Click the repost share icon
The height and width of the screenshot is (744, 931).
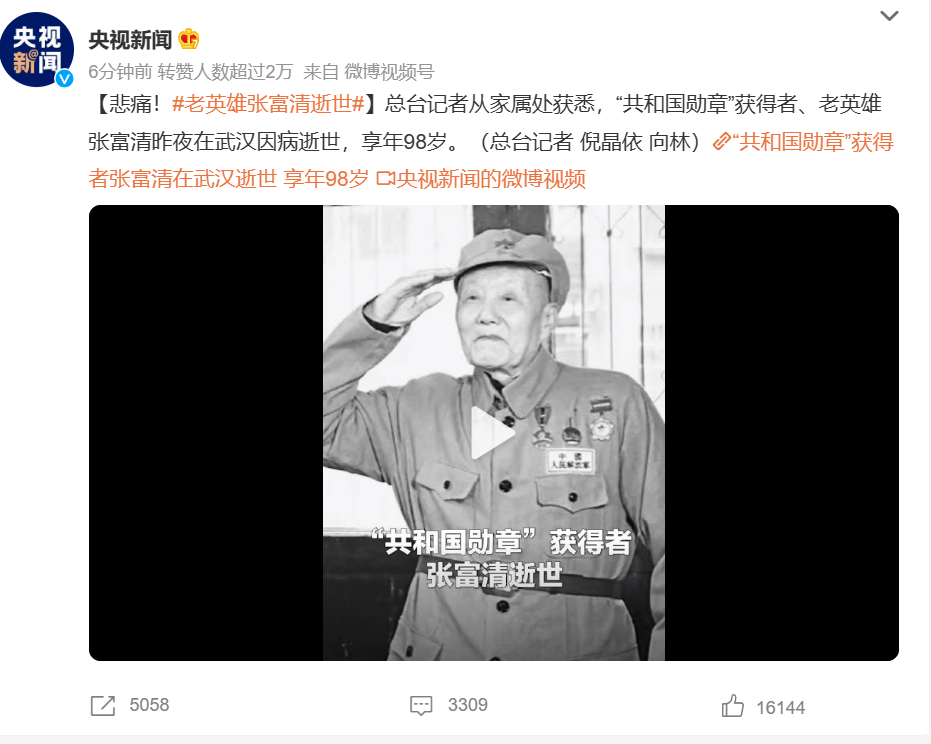[103, 705]
